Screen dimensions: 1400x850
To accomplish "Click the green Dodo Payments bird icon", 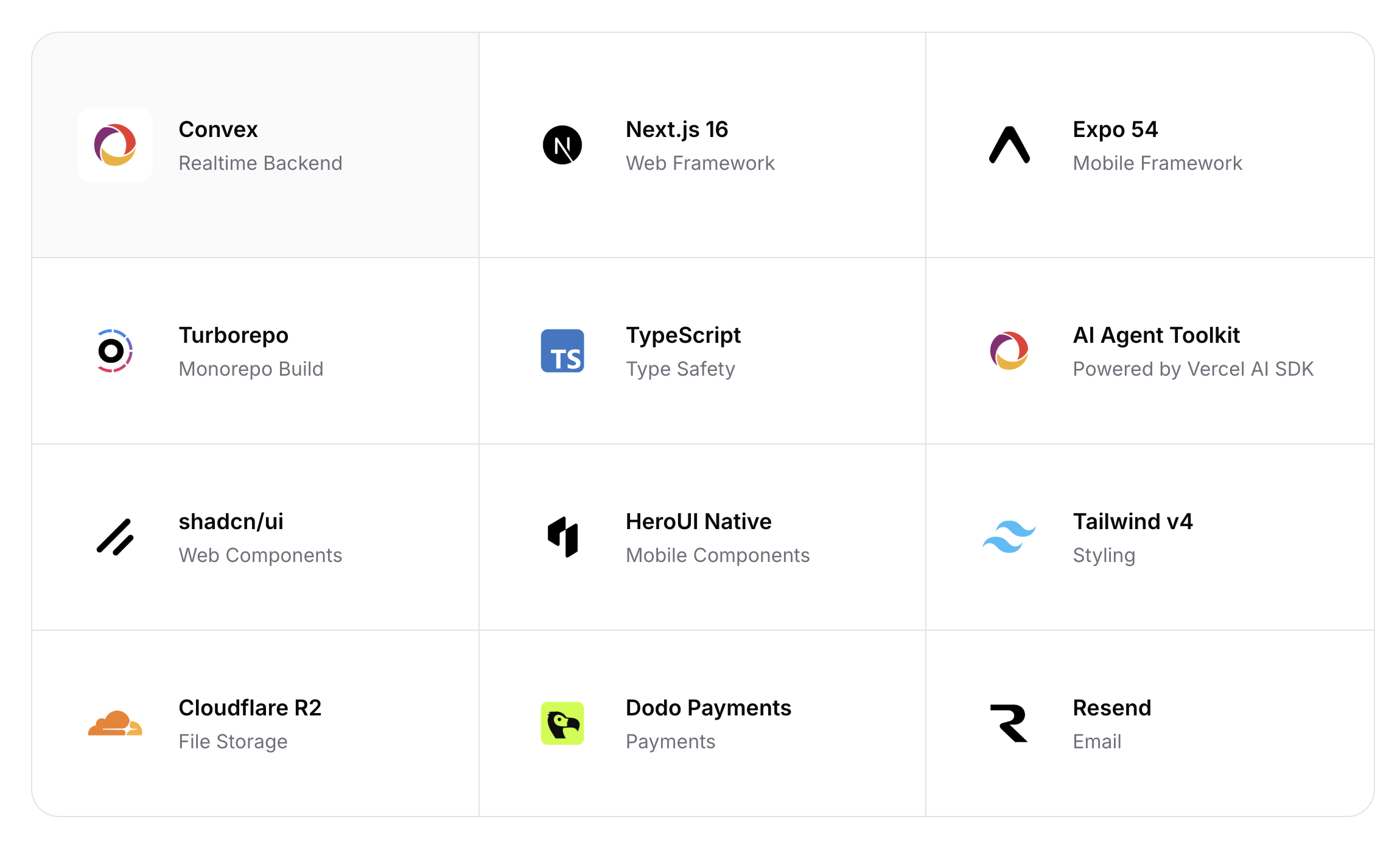I will click(x=562, y=723).
